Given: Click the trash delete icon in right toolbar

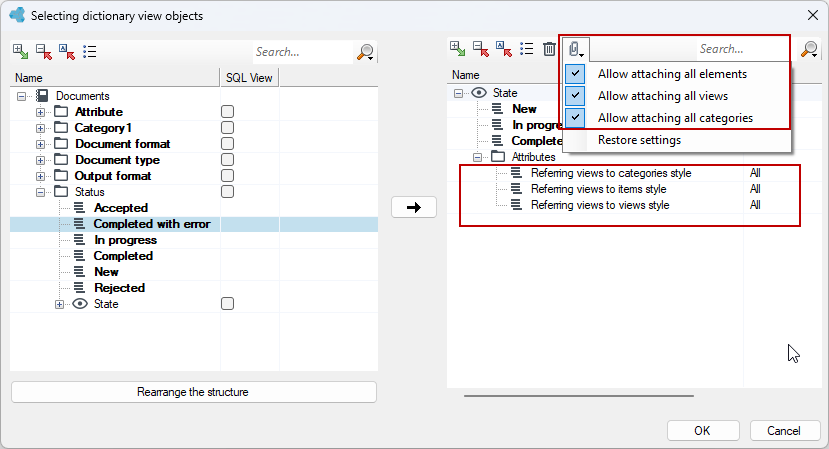Looking at the screenshot, I should [x=549, y=49].
